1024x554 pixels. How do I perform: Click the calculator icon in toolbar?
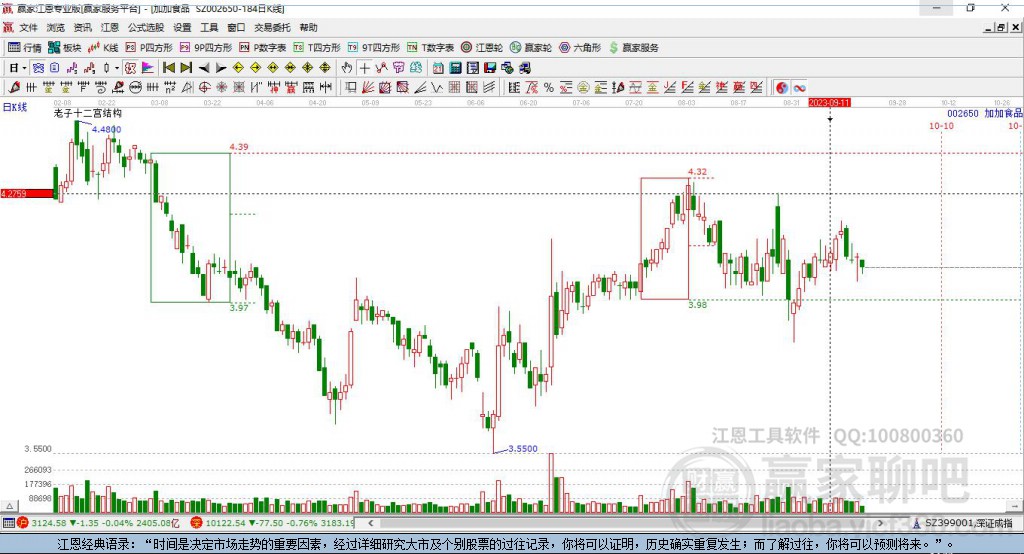(455, 68)
